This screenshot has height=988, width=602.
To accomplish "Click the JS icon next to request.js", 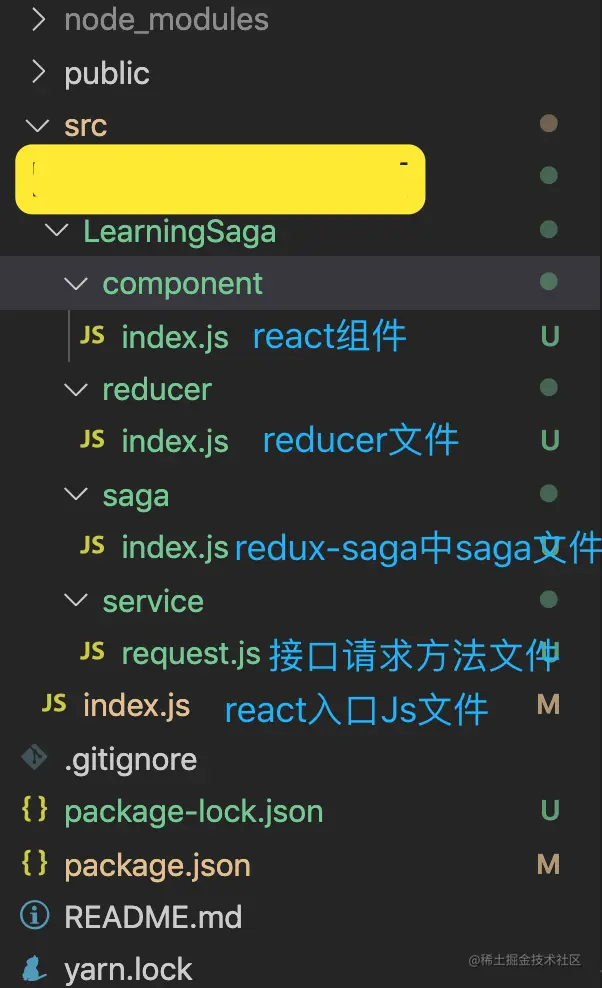I will [92, 652].
